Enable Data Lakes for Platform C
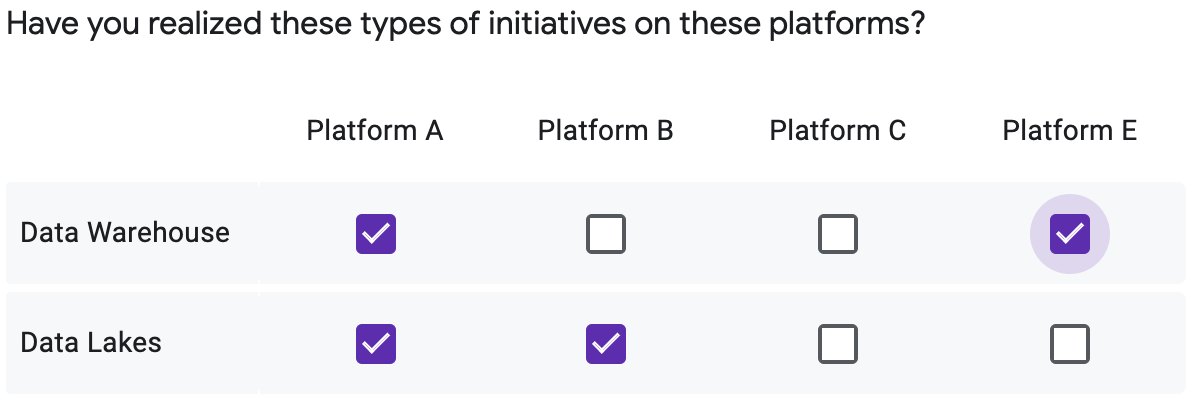Image resolution: width=1196 pixels, height=400 pixels. pos(838,344)
